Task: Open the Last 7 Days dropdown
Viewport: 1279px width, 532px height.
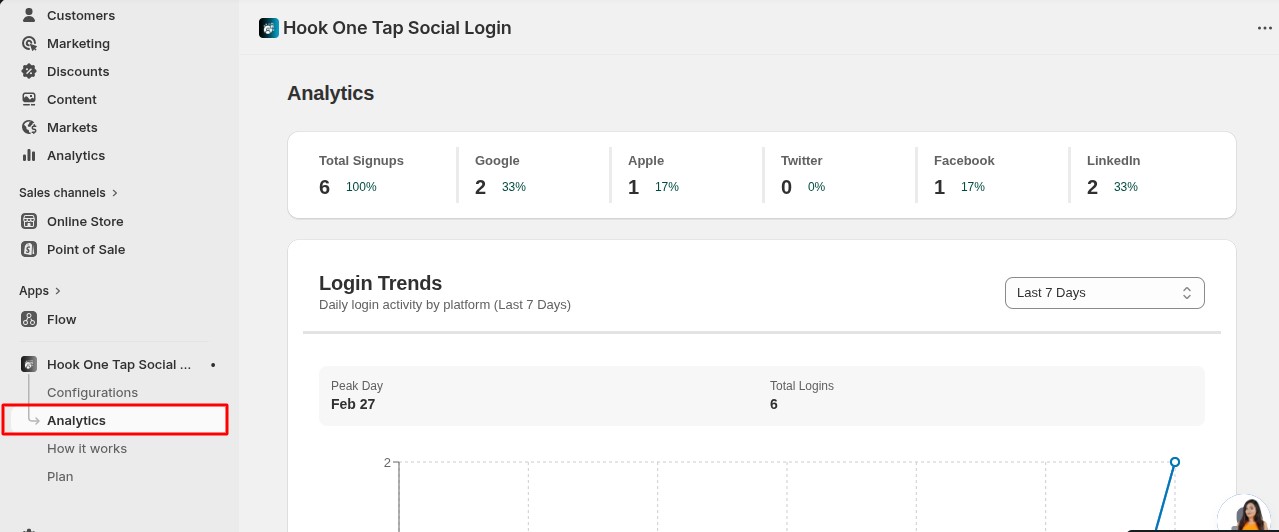Action: click(1104, 293)
